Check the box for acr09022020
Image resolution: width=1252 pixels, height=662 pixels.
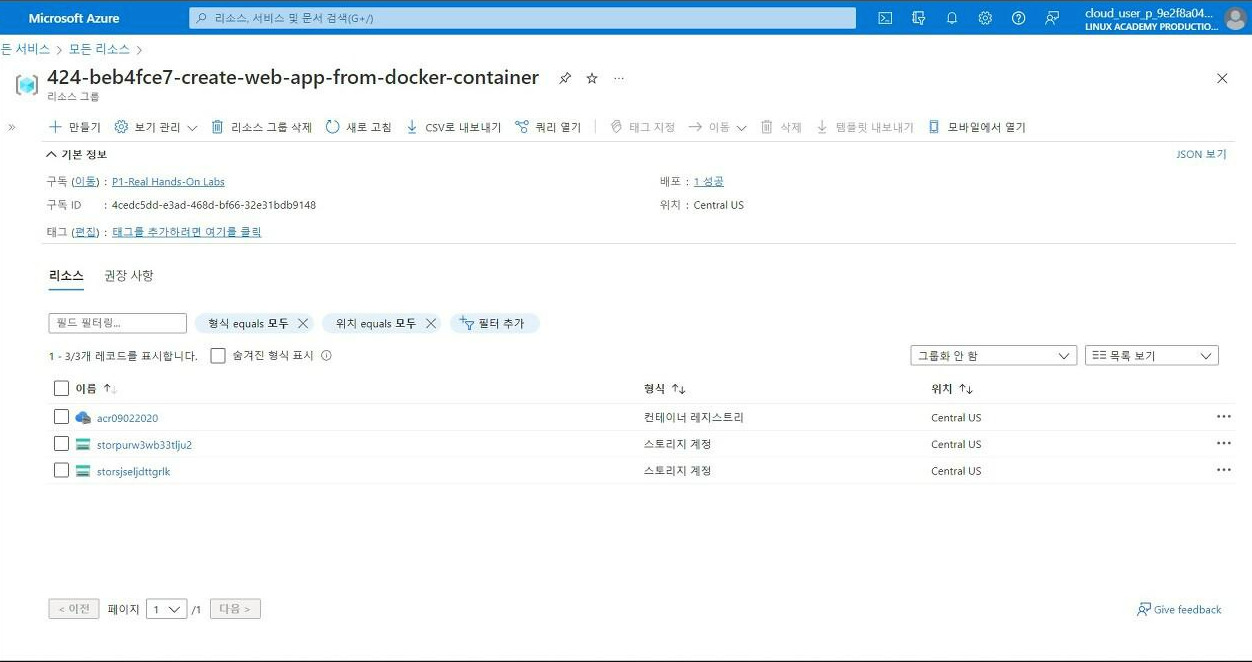tap(61, 417)
